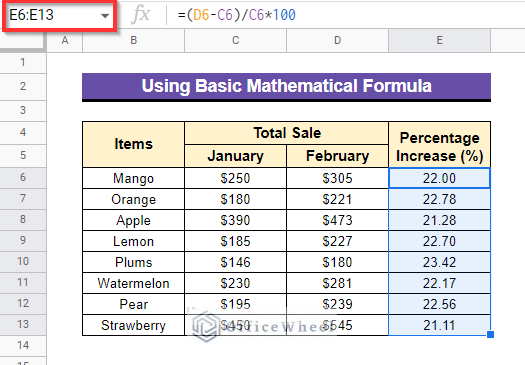Select the 22.78 percentage cell
This screenshot has height=365, width=525.
(x=439, y=199)
